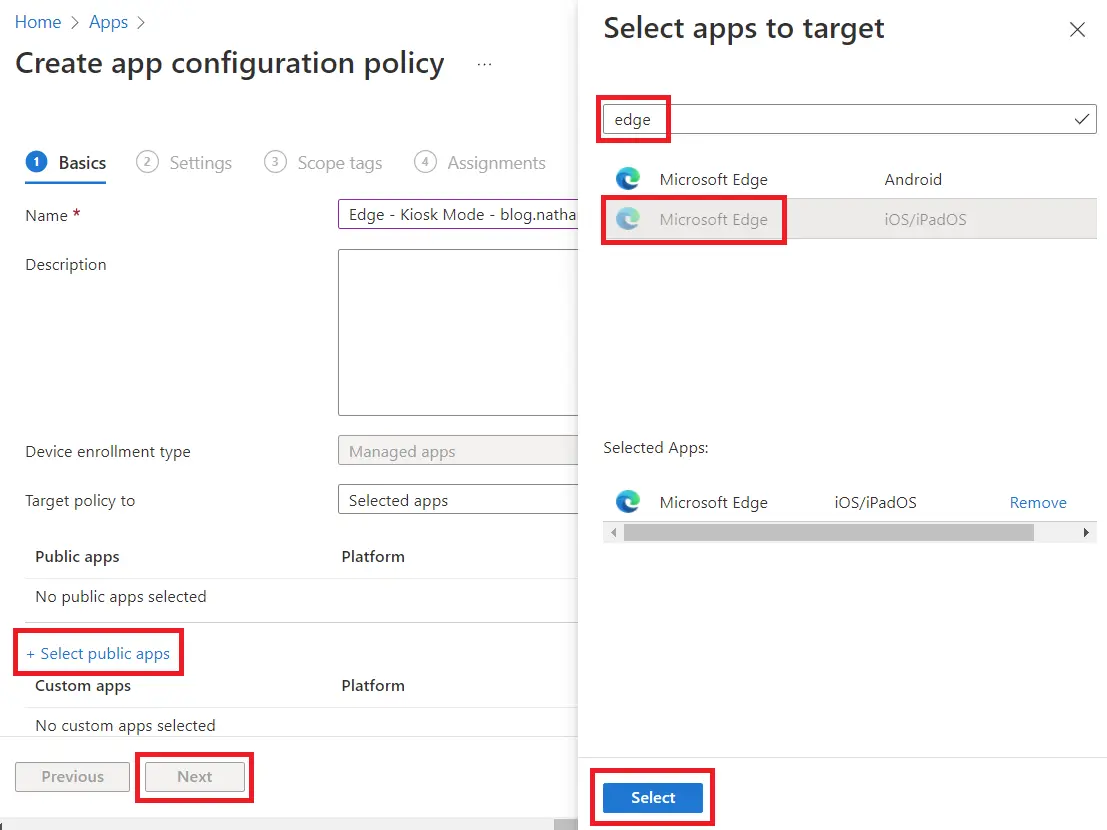
Task: Open the Target policy to dropdown
Action: pos(458,501)
